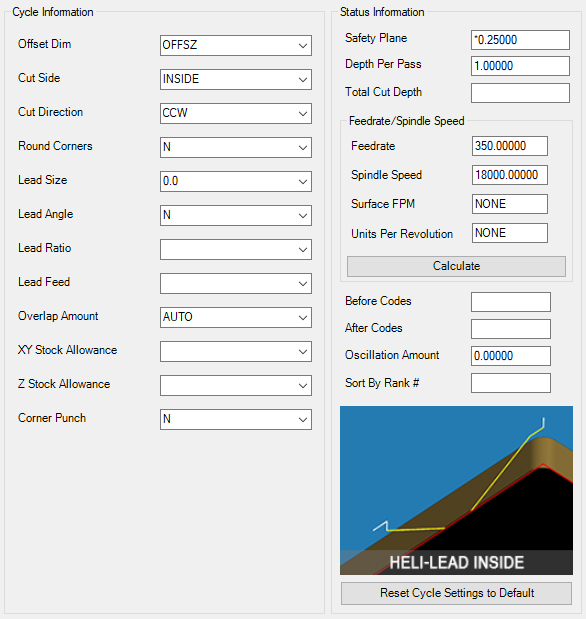The image size is (586, 619).
Task: Focus the Depth Per Pass field
Action: pos(520,66)
